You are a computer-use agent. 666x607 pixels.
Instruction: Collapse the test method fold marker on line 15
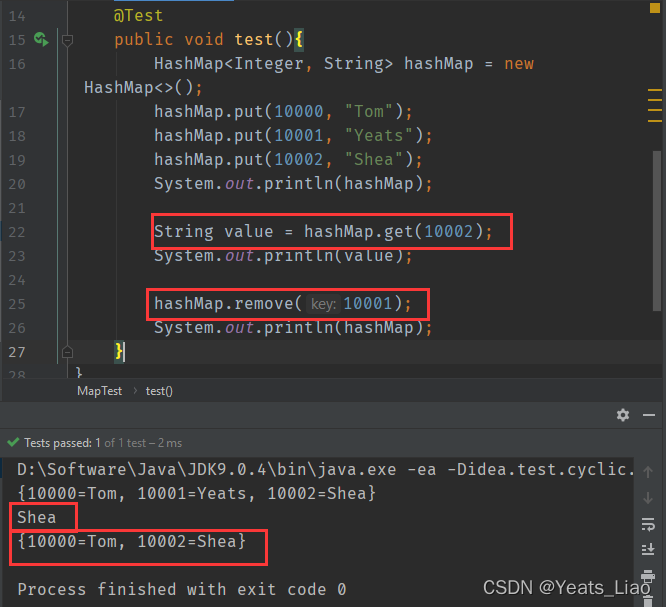pyautogui.click(x=67, y=40)
